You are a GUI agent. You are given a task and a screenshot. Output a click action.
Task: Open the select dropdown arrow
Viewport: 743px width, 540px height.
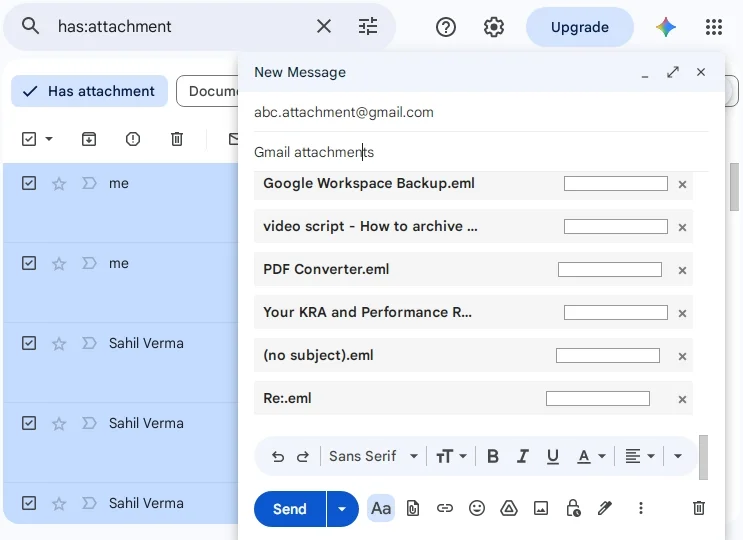[x=49, y=139]
